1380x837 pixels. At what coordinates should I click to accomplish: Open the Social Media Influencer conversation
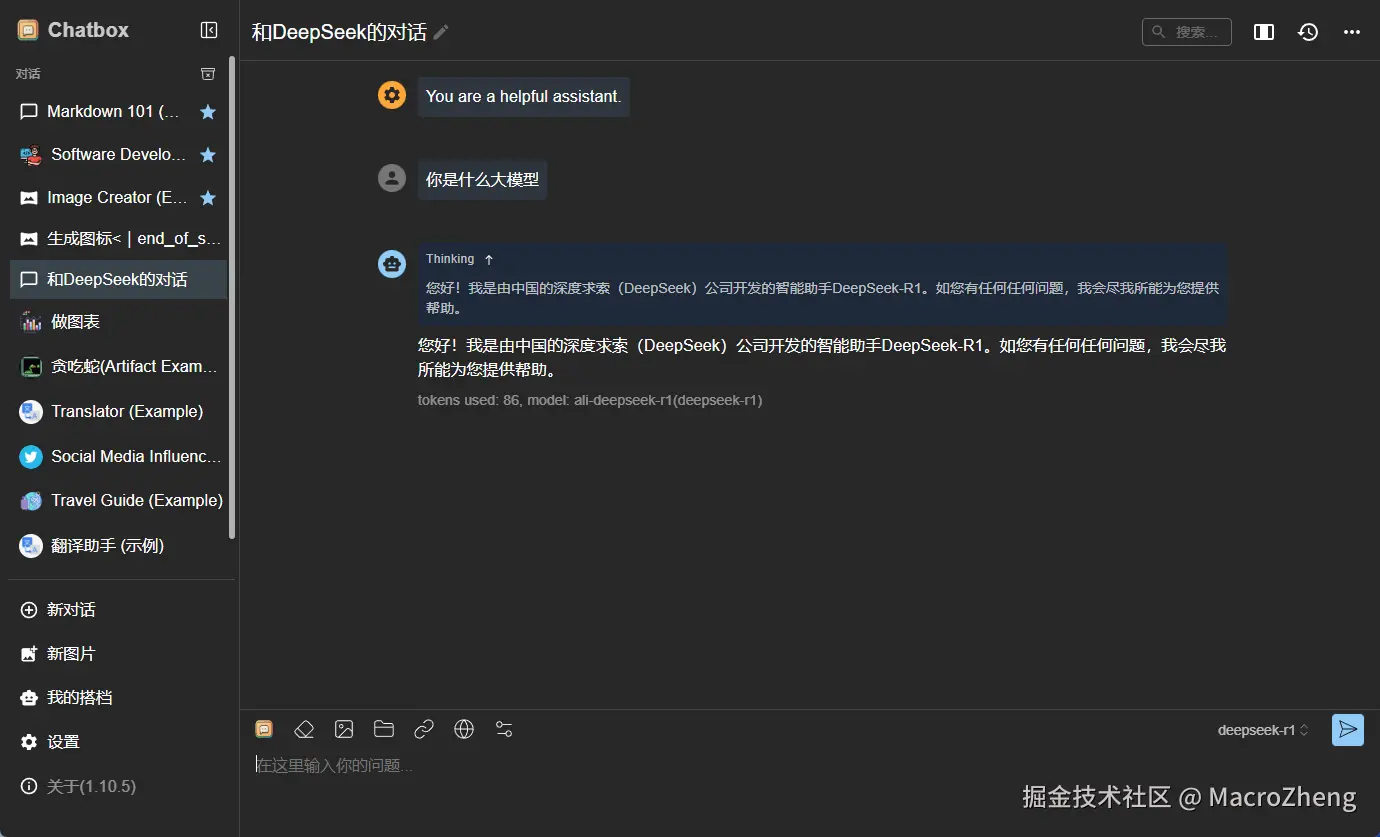point(118,456)
